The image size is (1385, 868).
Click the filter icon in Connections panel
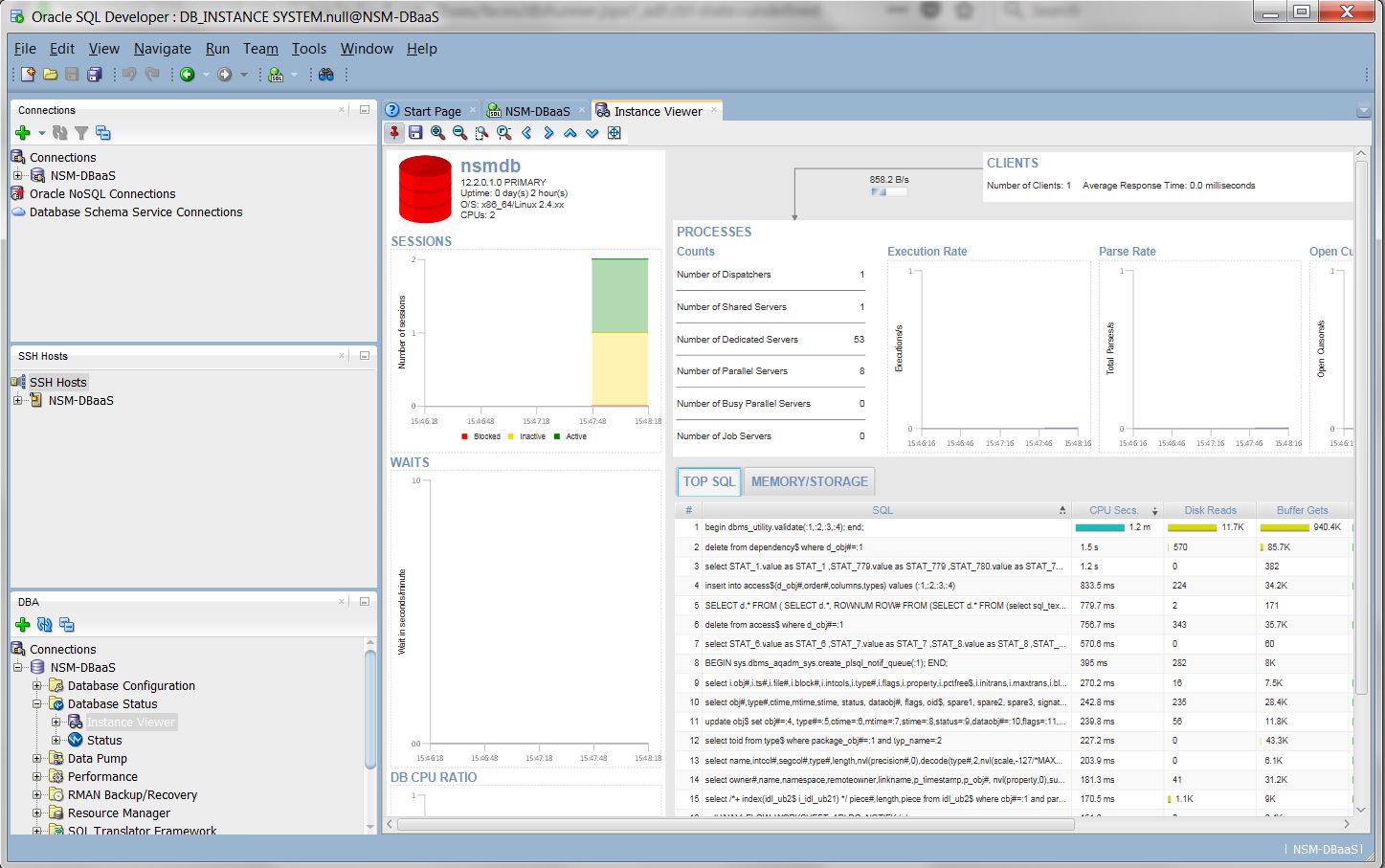(81, 133)
